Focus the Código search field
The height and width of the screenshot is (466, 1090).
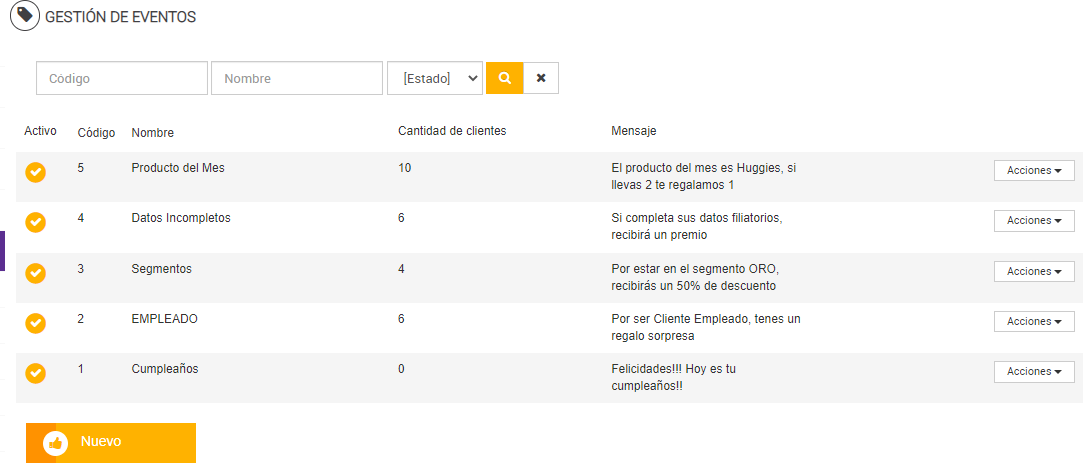[x=122, y=78]
